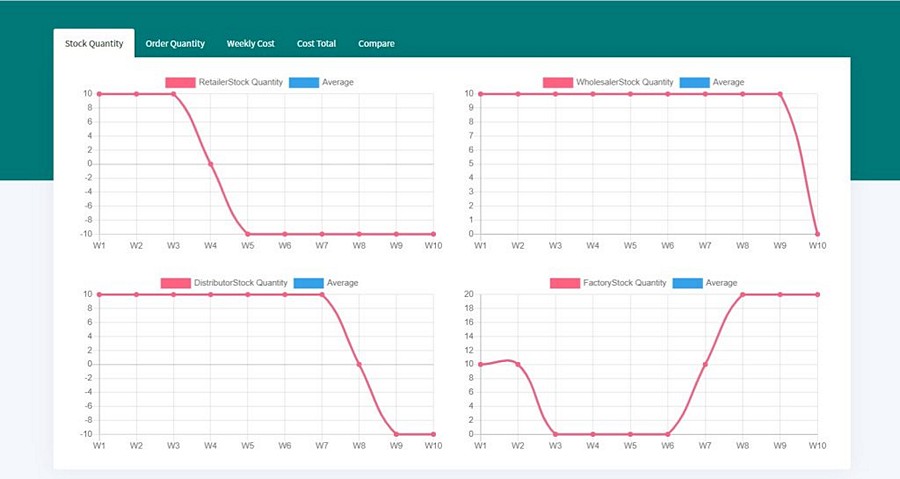Select the W10 data point on Factory chart
Viewport: 900px width, 479px height.
817,295
